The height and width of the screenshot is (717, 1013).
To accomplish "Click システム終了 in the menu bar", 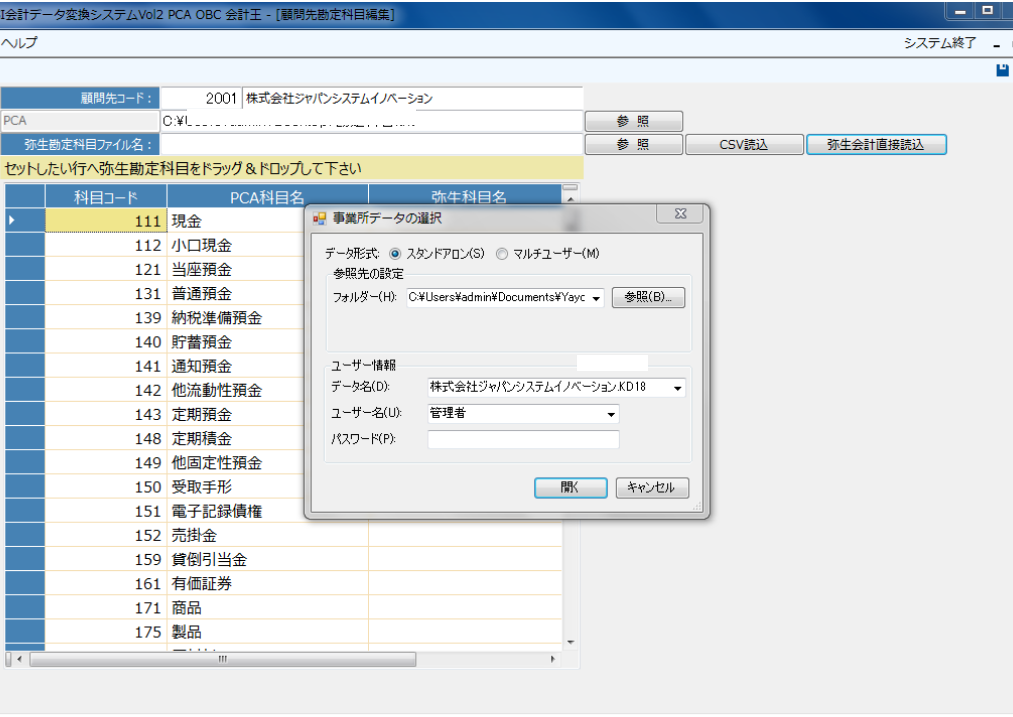I will 939,43.
